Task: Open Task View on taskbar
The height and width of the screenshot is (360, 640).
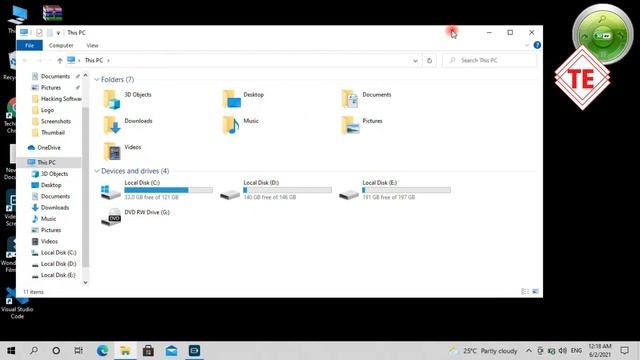Action: coord(78,351)
